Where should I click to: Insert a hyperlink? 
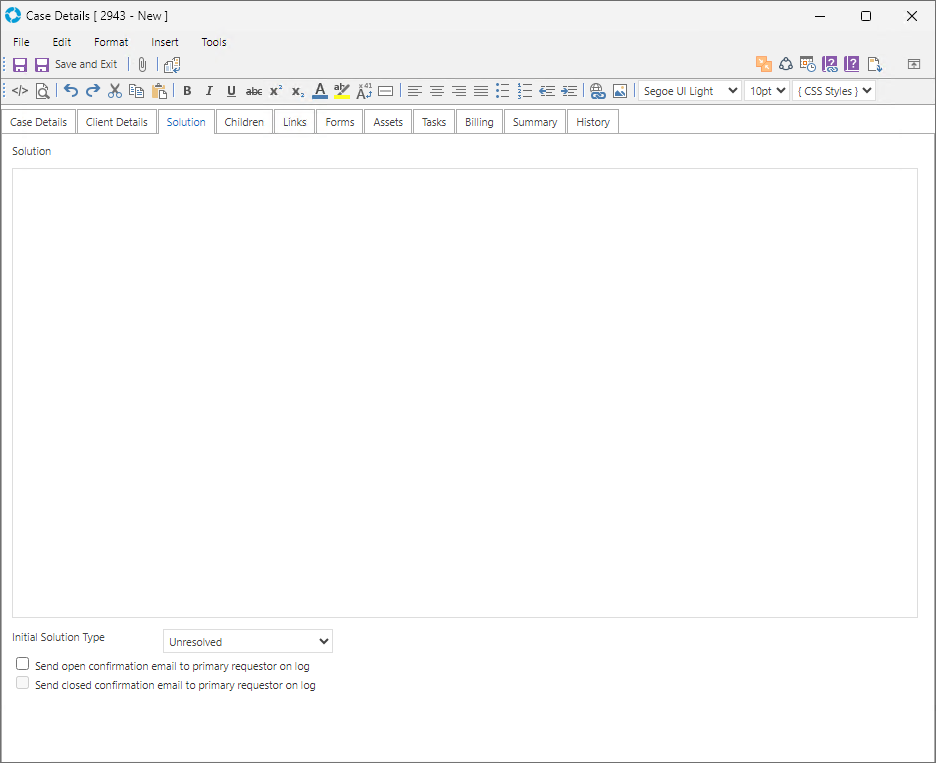(x=597, y=91)
